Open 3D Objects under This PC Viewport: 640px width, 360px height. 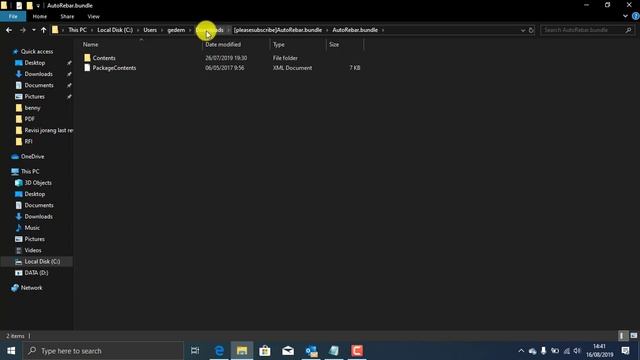38,183
